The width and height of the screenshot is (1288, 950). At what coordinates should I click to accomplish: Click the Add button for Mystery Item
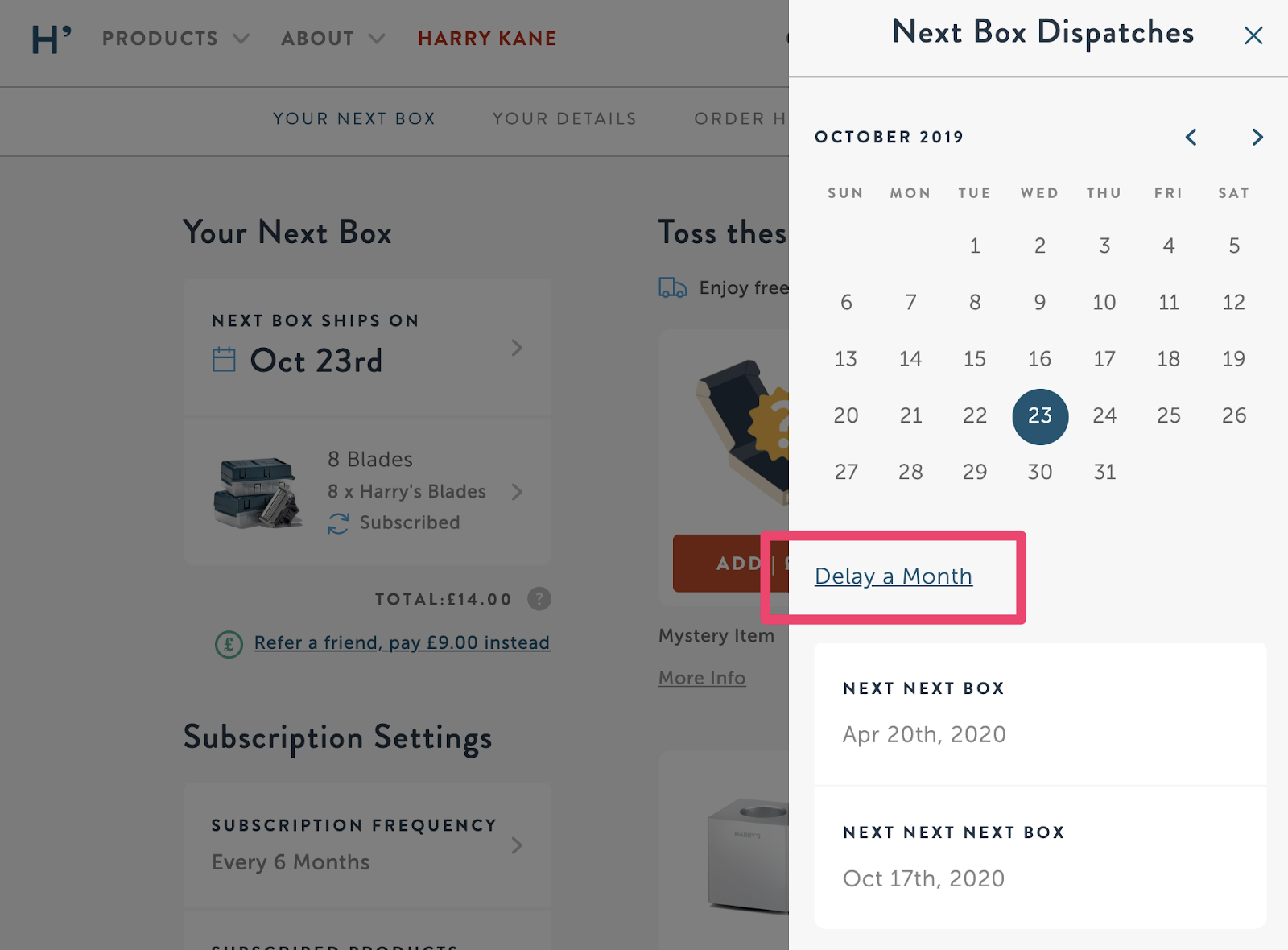coord(731,564)
